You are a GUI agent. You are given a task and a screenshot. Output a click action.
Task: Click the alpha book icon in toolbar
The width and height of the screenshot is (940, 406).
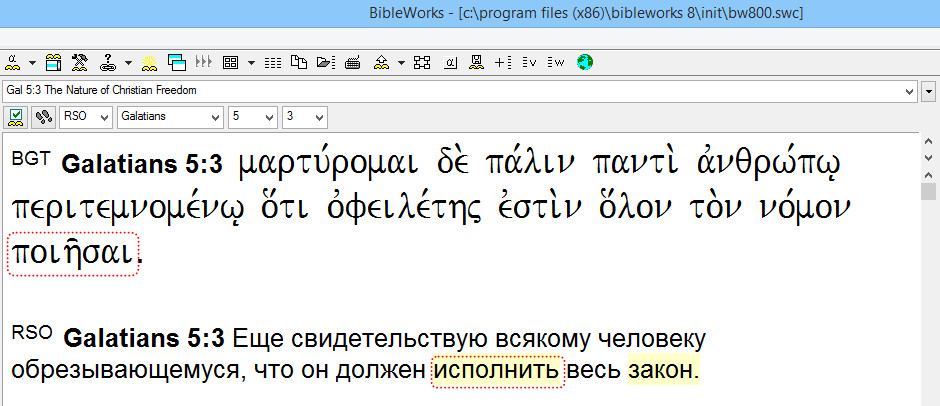[14, 62]
